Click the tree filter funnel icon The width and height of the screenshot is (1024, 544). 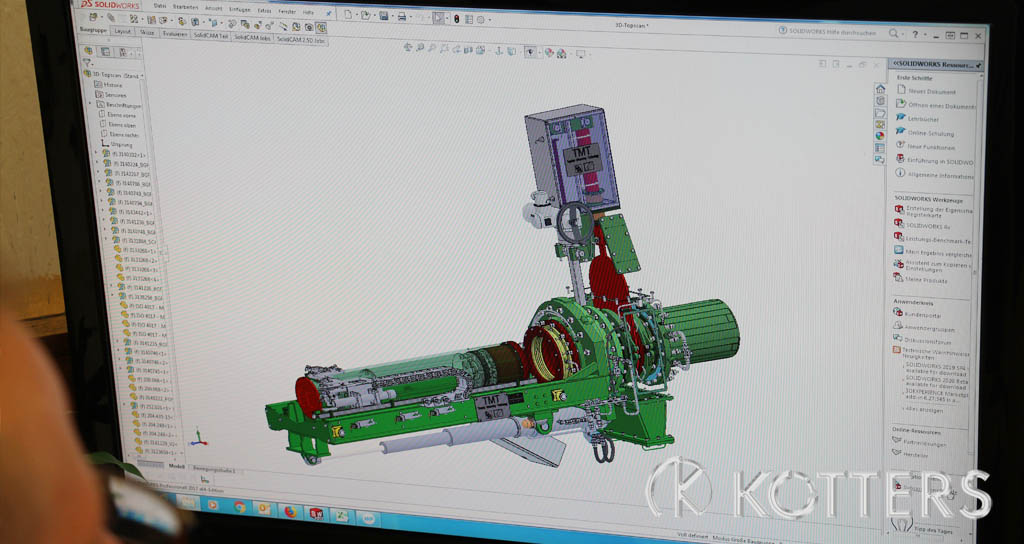[87, 63]
